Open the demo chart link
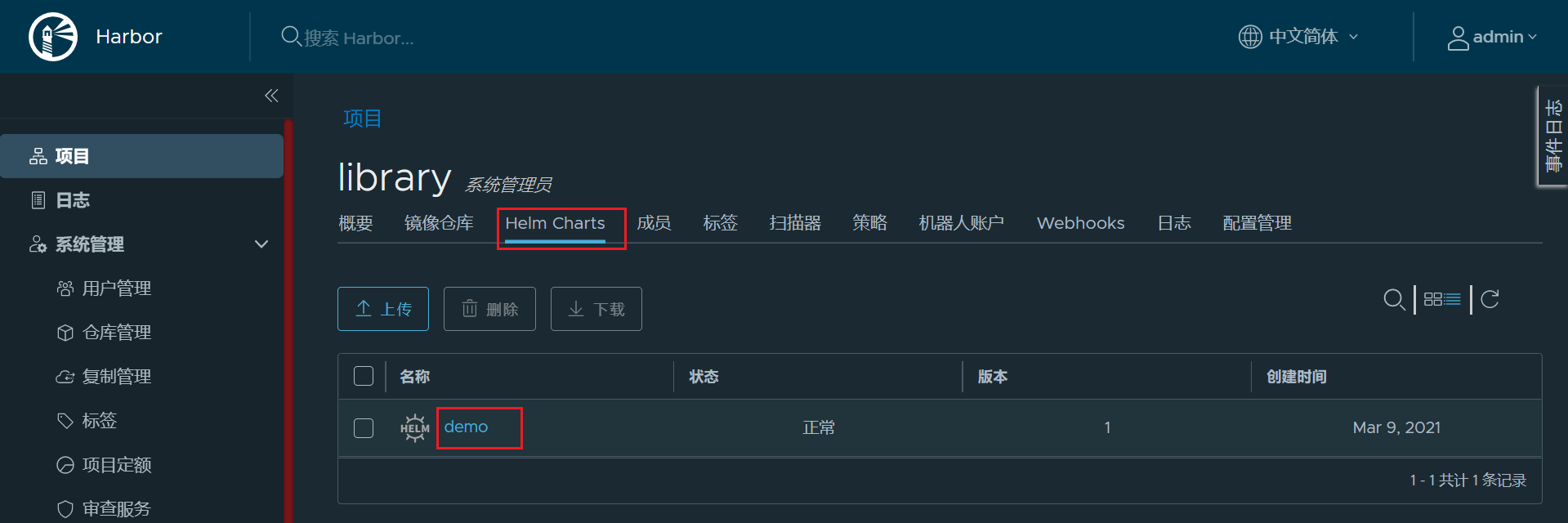This screenshot has width=1568, height=523. click(466, 427)
